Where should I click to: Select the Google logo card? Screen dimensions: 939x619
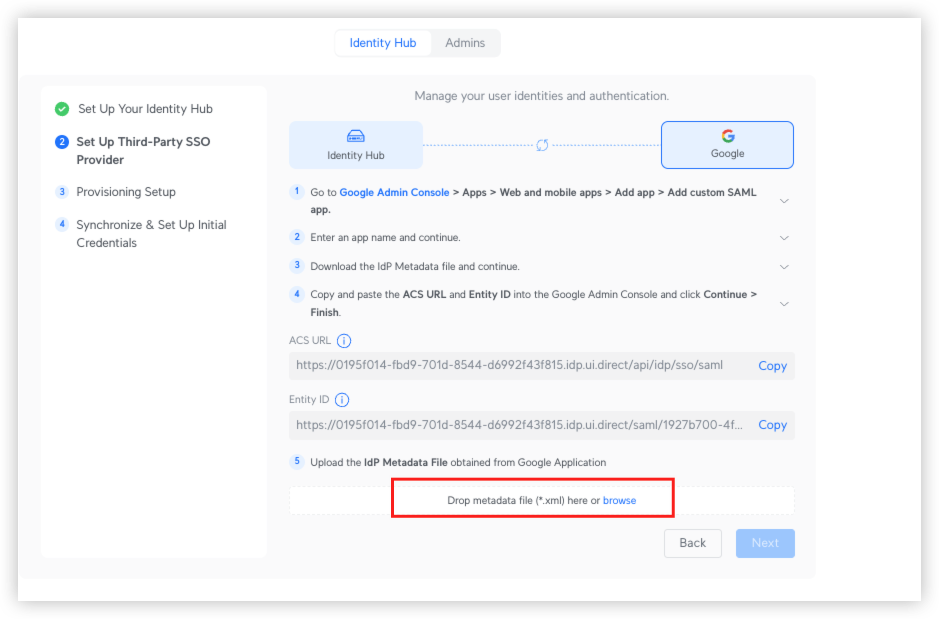727,145
